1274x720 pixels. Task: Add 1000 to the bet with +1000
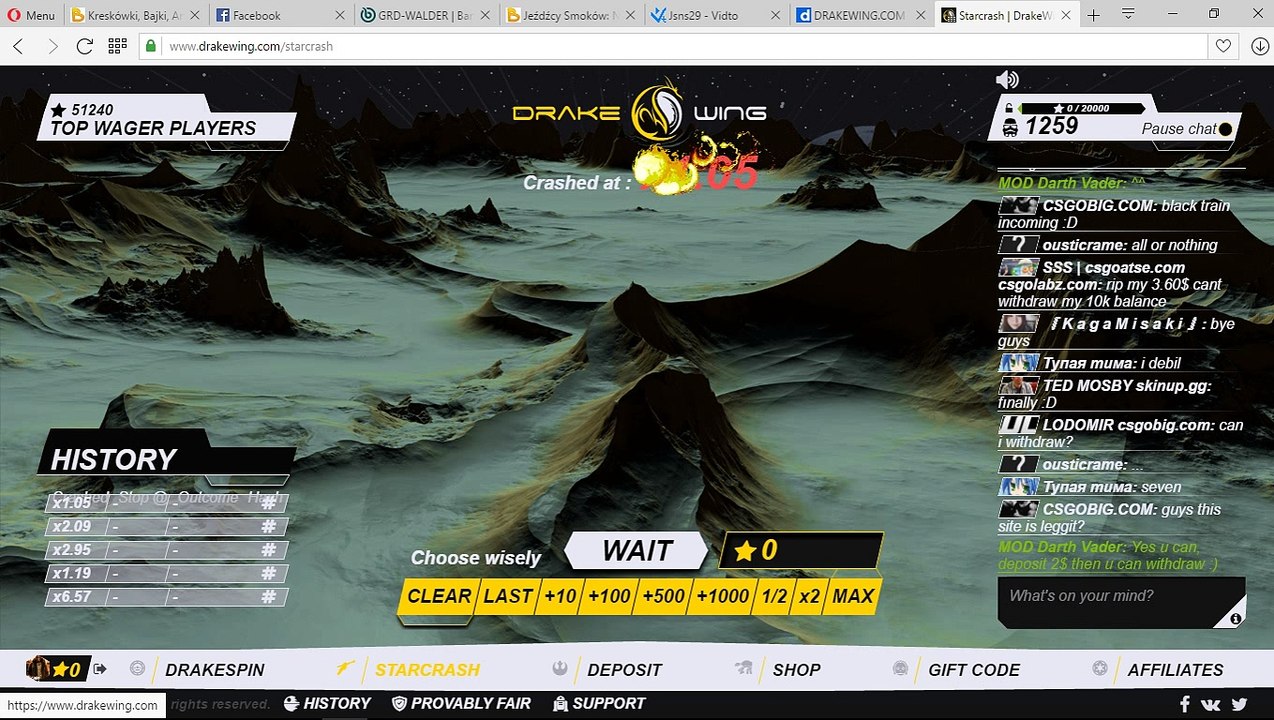(722, 597)
